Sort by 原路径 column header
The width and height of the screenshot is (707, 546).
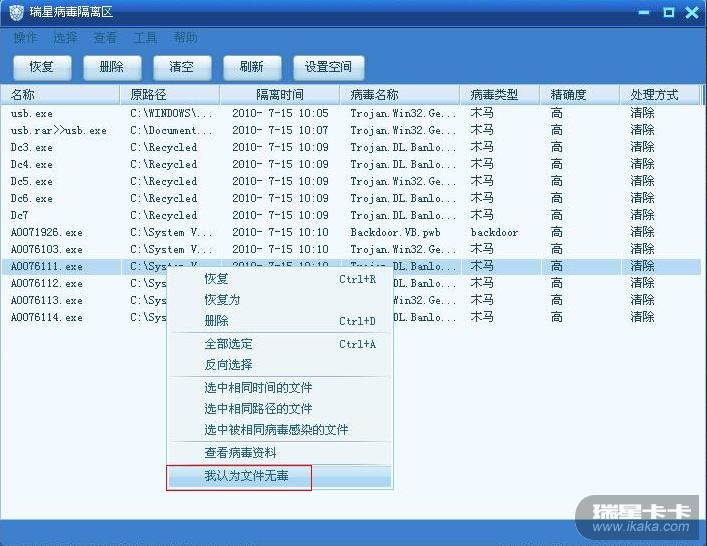[x=170, y=95]
